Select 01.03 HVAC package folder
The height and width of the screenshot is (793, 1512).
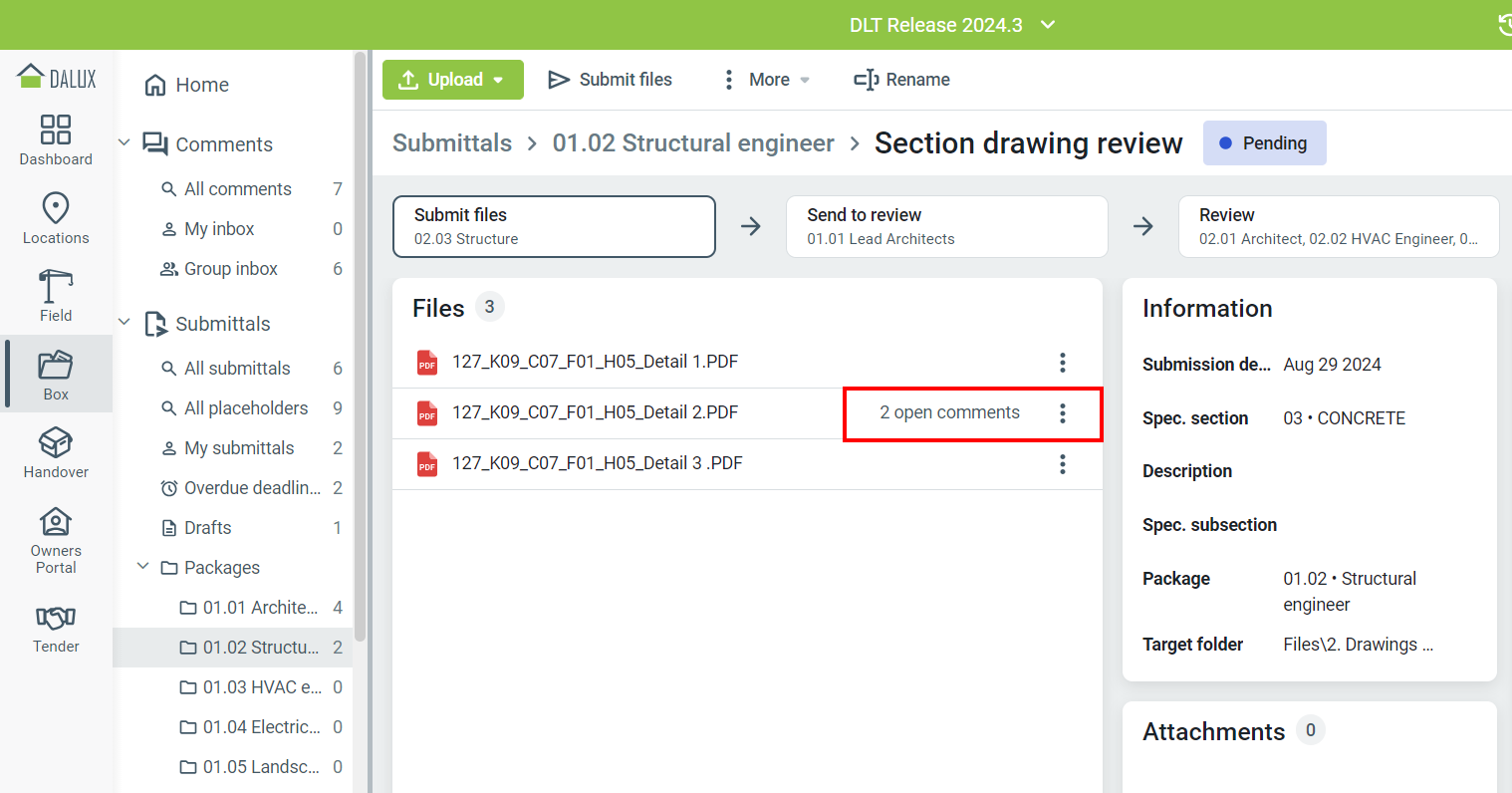coord(261,687)
